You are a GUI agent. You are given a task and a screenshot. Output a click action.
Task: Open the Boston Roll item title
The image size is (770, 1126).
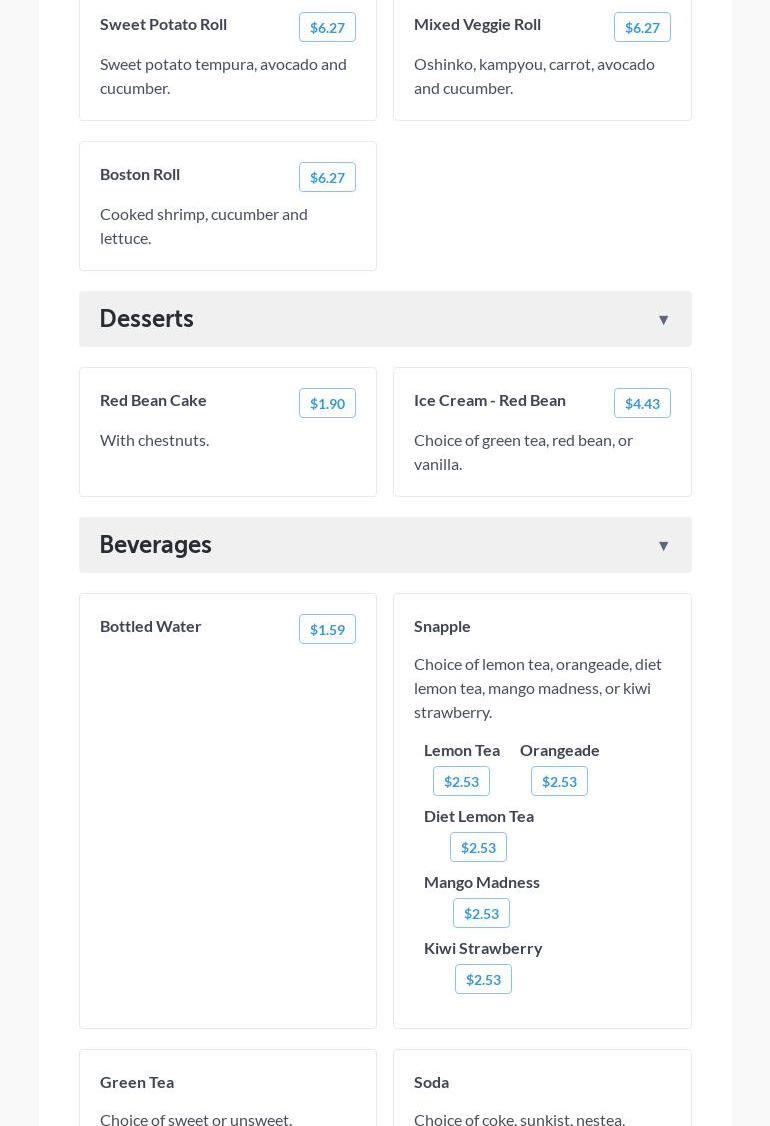pyautogui.click(x=140, y=174)
